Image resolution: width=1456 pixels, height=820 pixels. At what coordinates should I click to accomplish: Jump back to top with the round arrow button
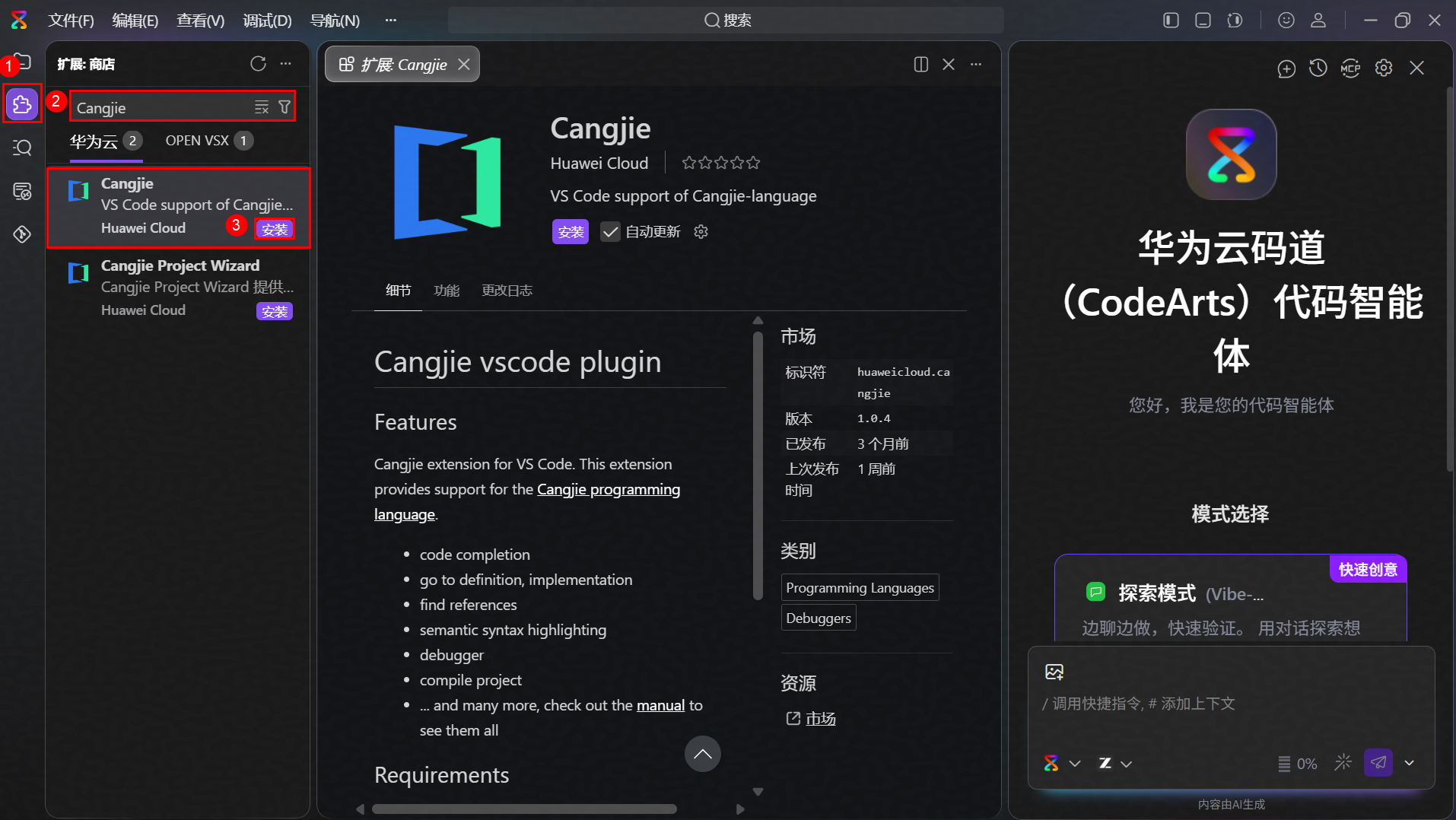click(703, 754)
